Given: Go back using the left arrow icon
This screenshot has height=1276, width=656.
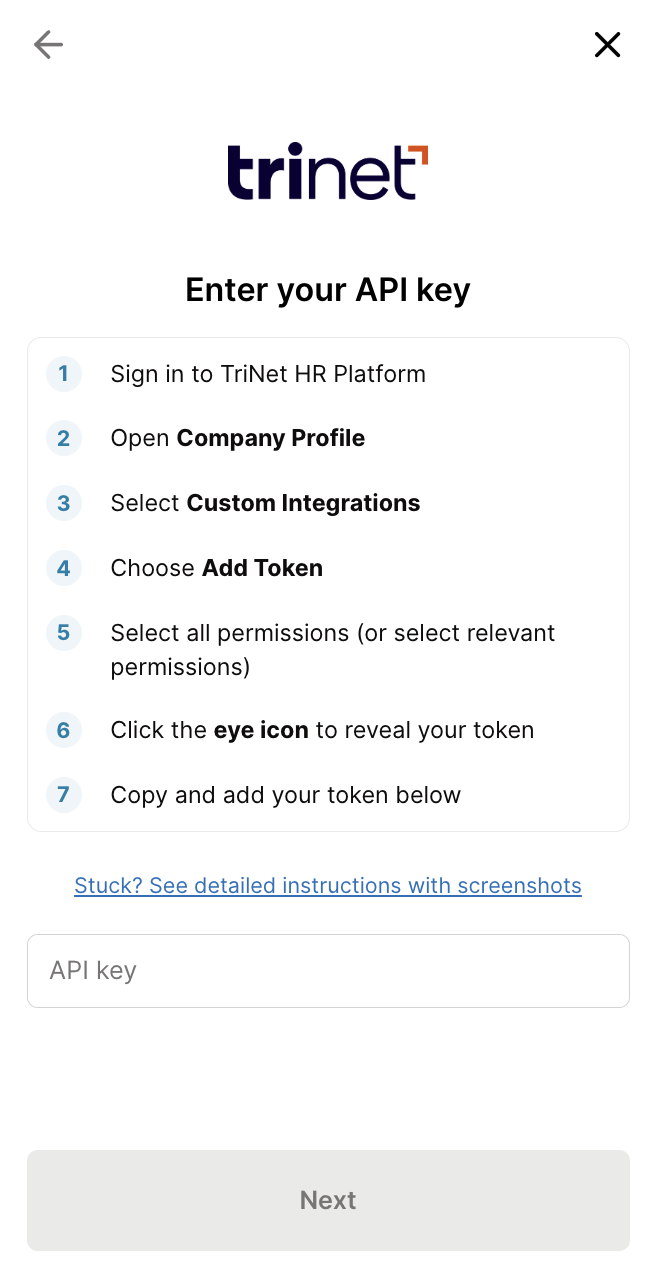Looking at the screenshot, I should tap(48, 45).
